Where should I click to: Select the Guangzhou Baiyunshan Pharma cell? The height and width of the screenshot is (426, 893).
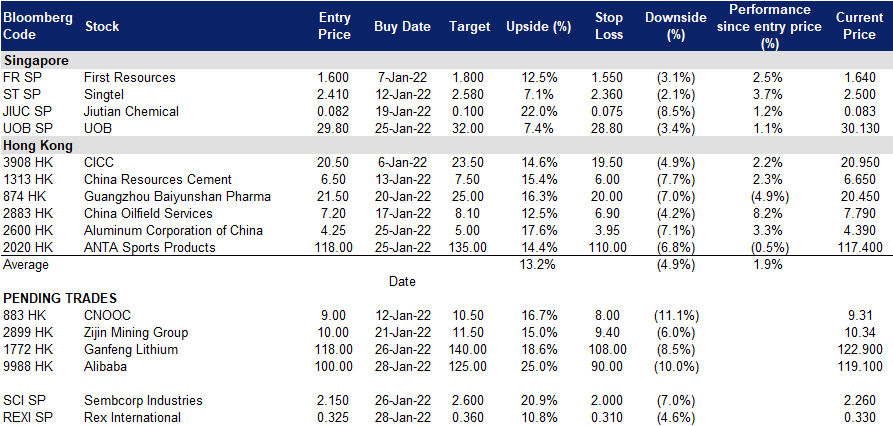point(177,196)
